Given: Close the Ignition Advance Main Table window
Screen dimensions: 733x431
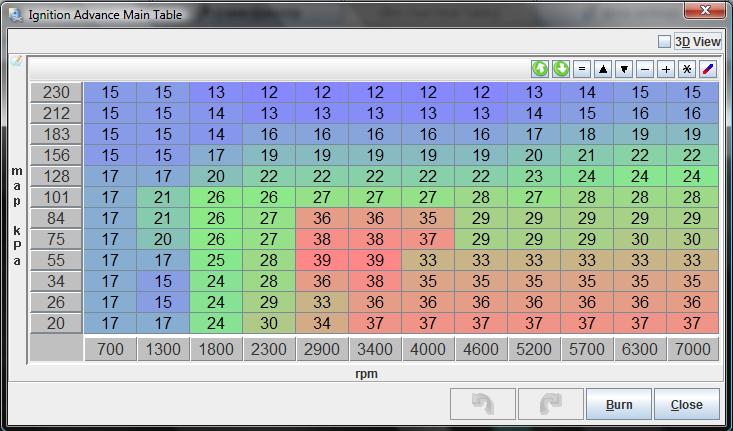Looking at the screenshot, I should tap(704, 10).
